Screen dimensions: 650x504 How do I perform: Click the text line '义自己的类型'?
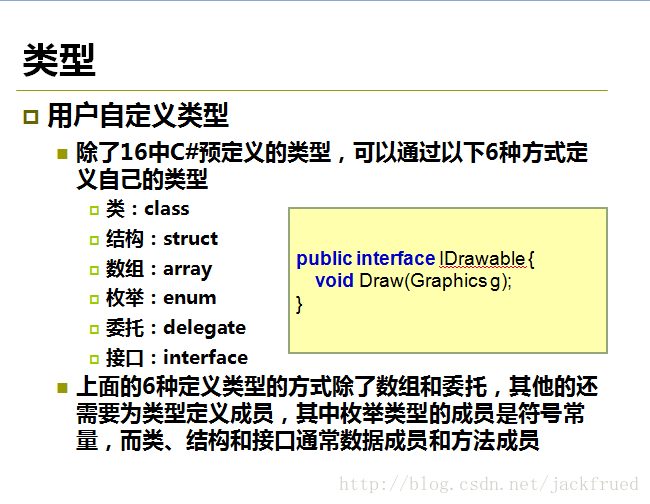[142, 179]
